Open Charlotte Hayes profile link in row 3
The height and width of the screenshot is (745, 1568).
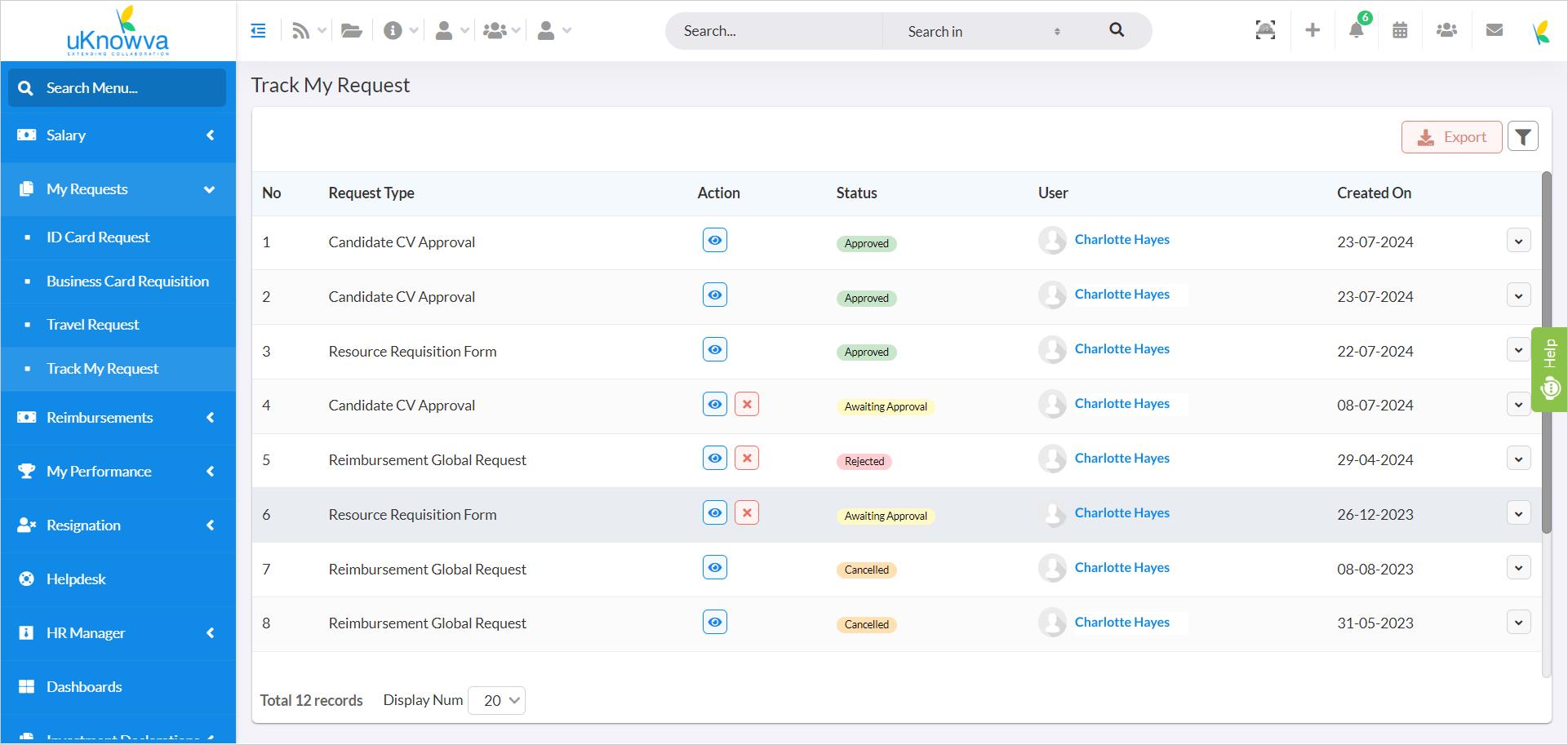click(x=1122, y=348)
